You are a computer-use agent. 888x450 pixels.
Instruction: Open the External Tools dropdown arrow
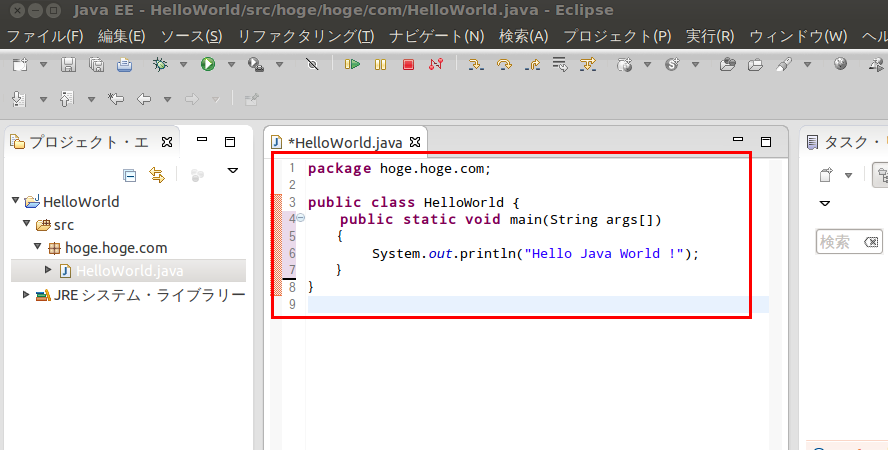279,65
